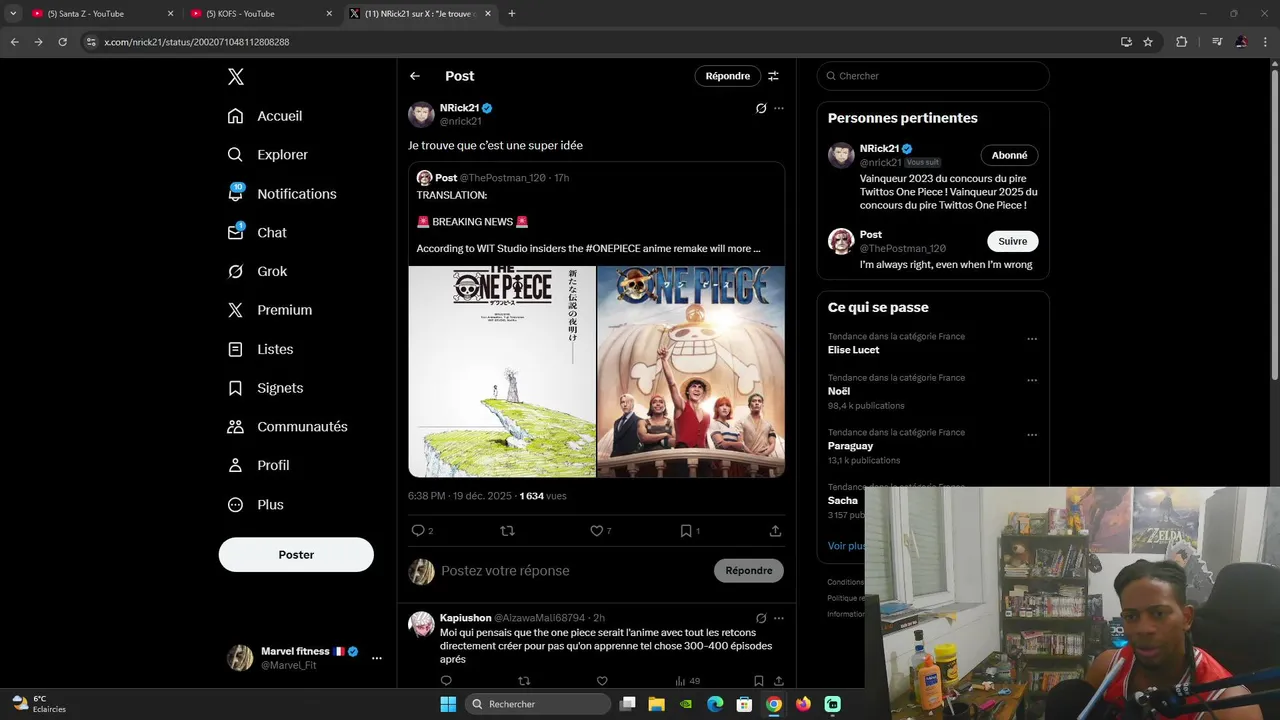Open the Plus more menu
Image resolution: width=1280 pixels, height=720 pixels.
pos(255,505)
